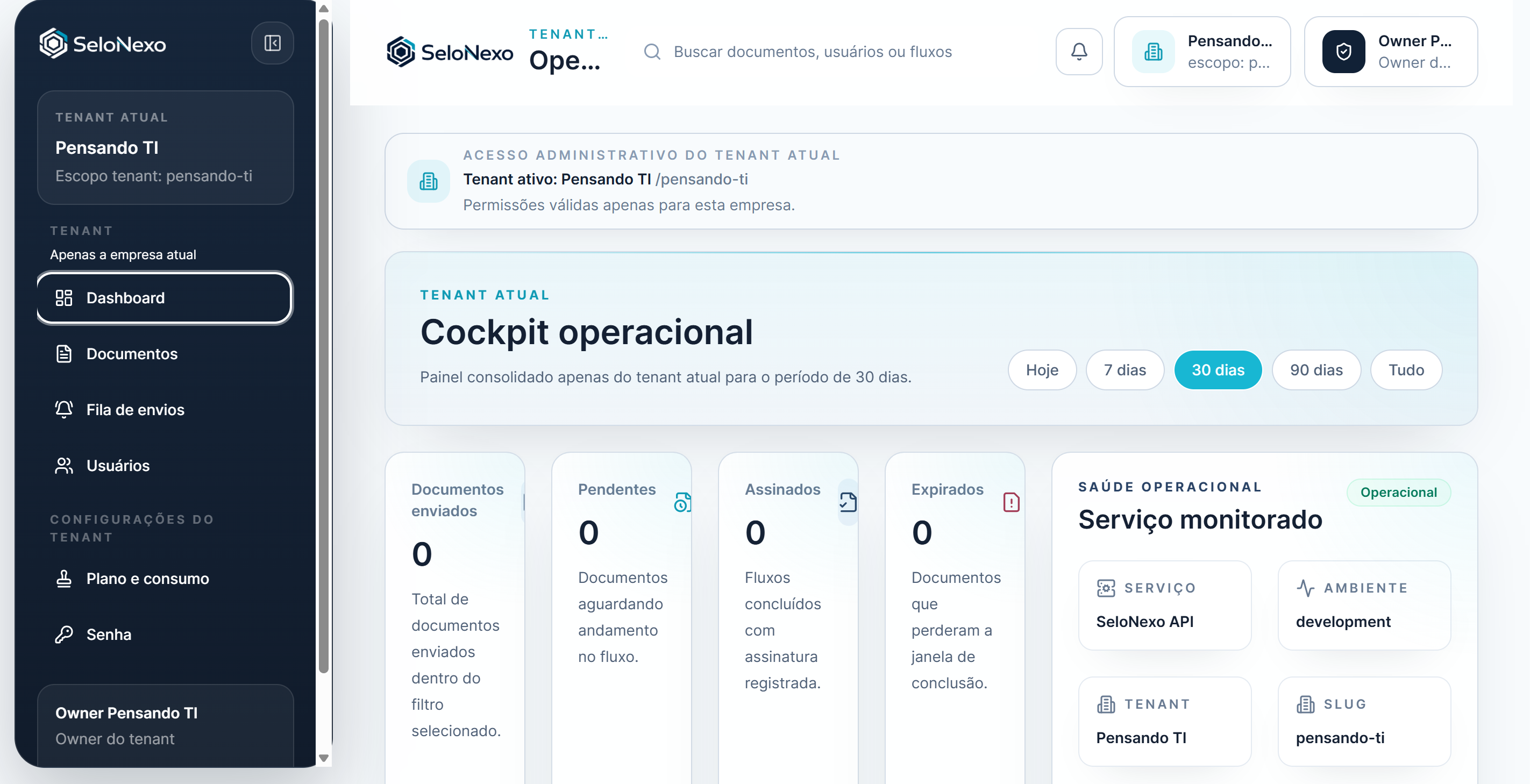Click the Assinados card title
This screenshot has height=784, width=1530.
coord(782,489)
